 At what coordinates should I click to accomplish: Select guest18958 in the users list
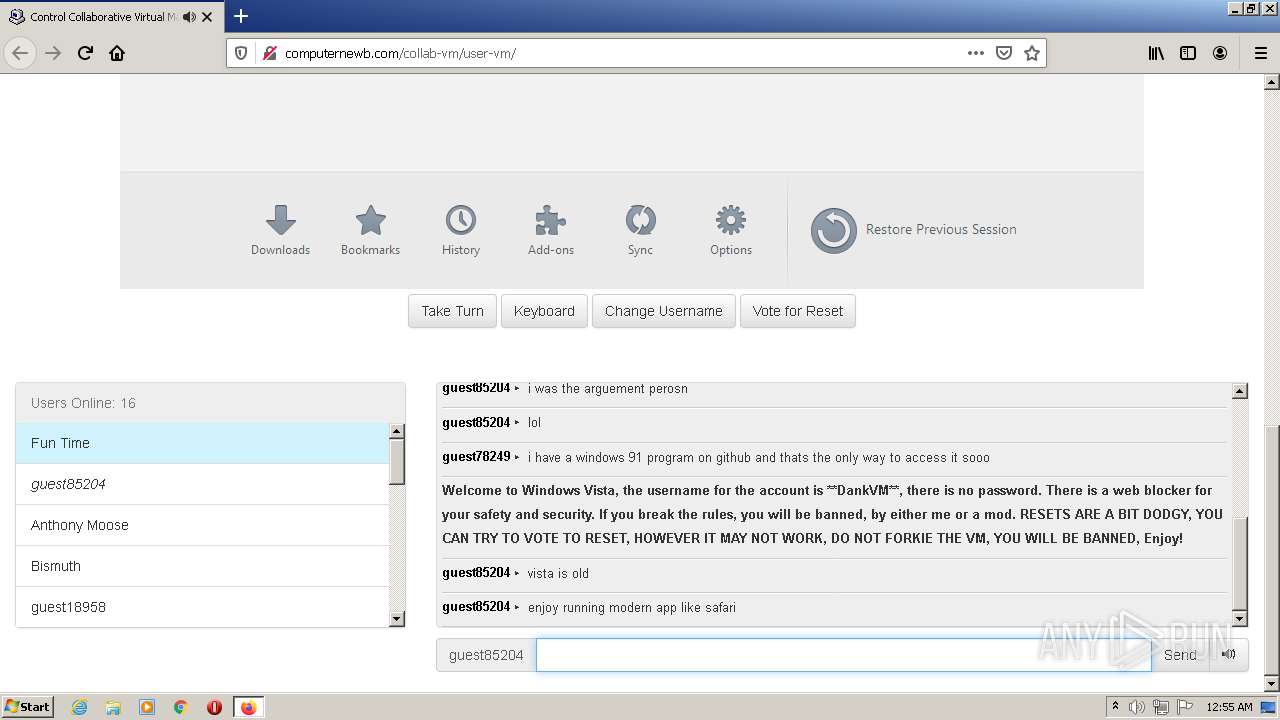pos(202,607)
